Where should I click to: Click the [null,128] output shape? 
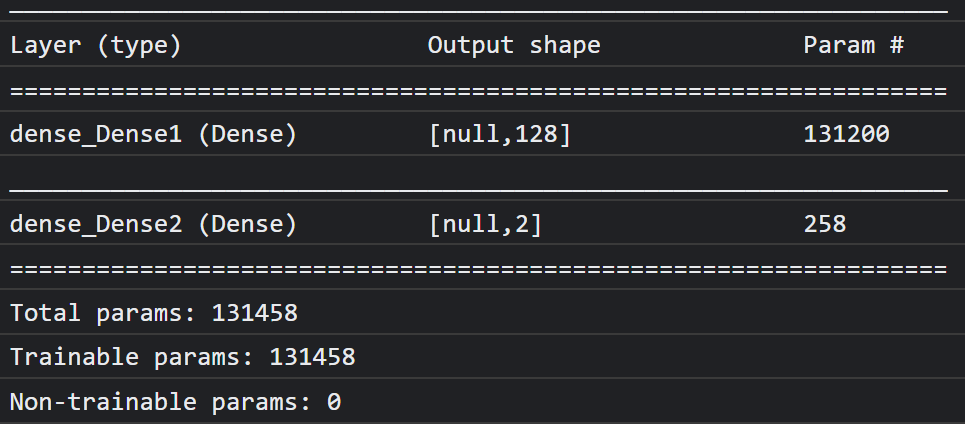click(x=499, y=135)
